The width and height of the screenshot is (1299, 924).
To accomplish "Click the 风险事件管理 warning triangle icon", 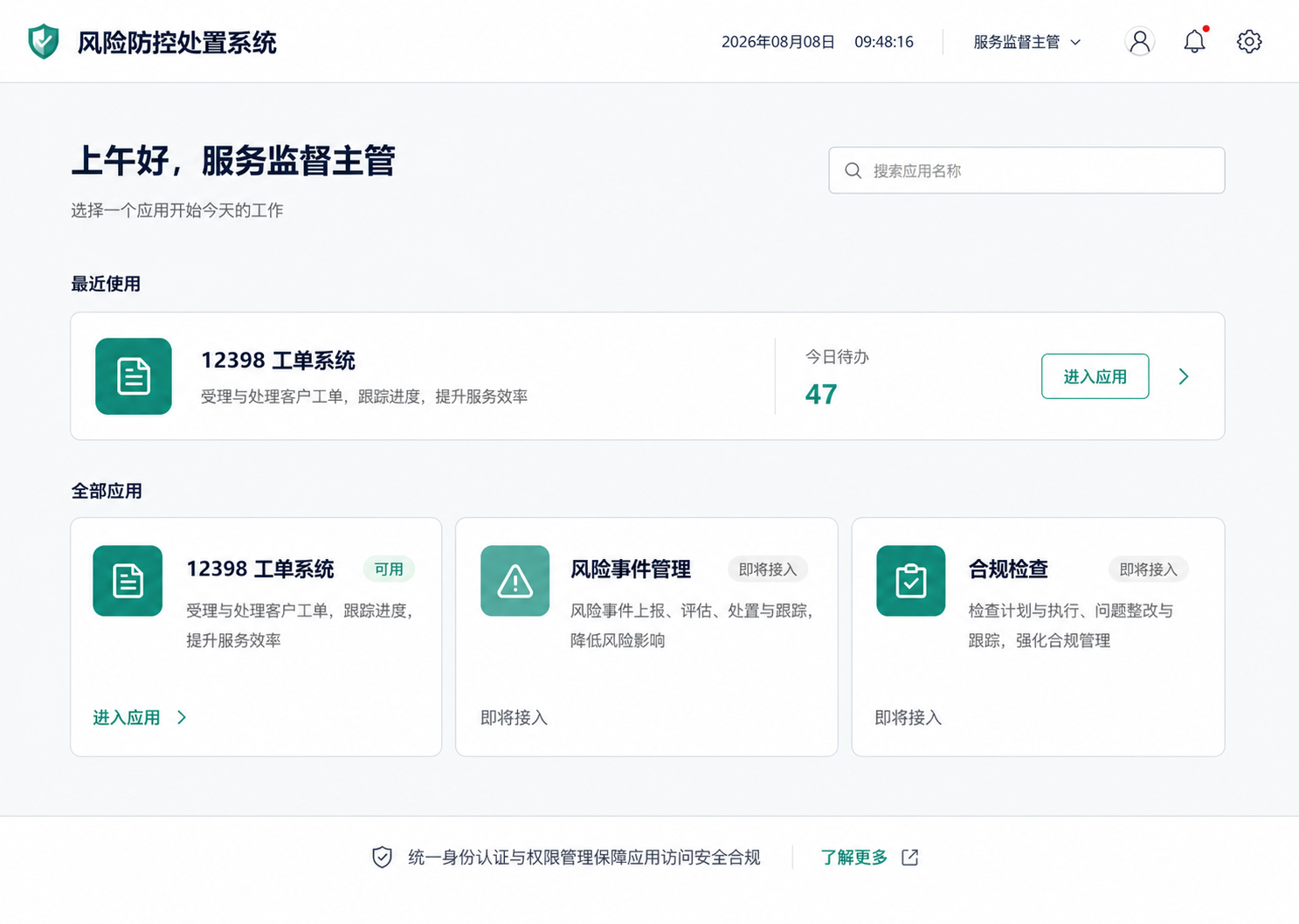I will (x=515, y=581).
